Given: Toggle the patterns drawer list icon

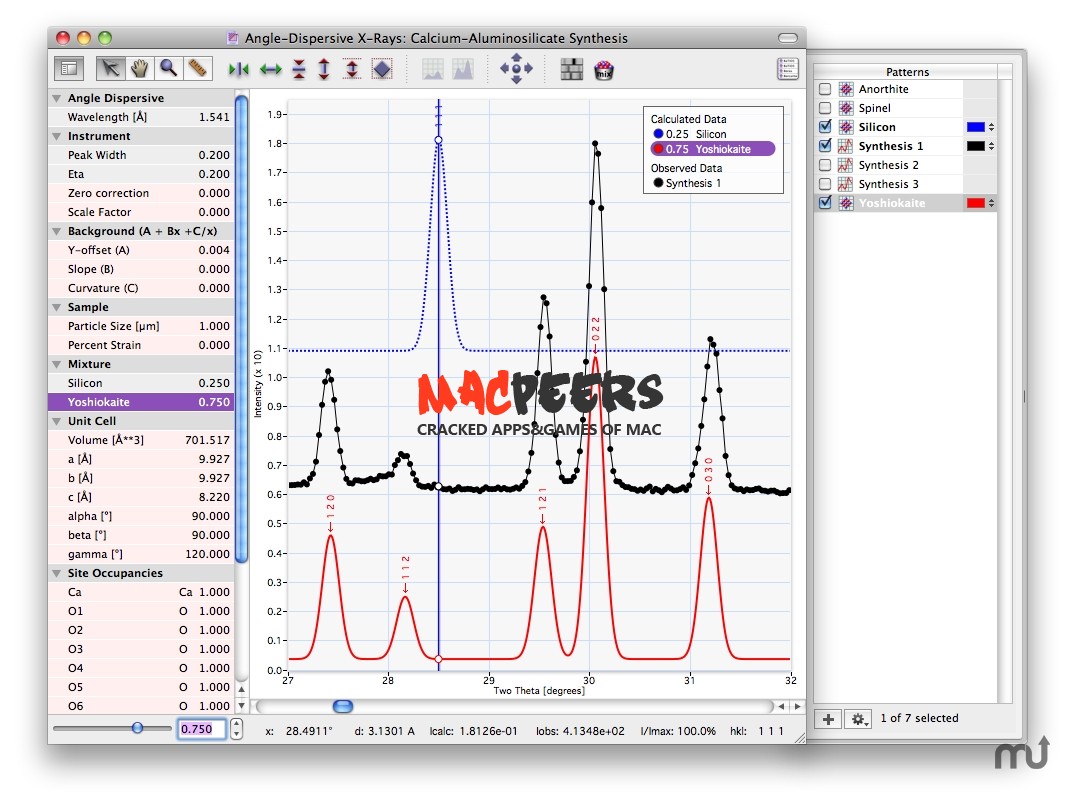Looking at the screenshot, I should click(788, 69).
